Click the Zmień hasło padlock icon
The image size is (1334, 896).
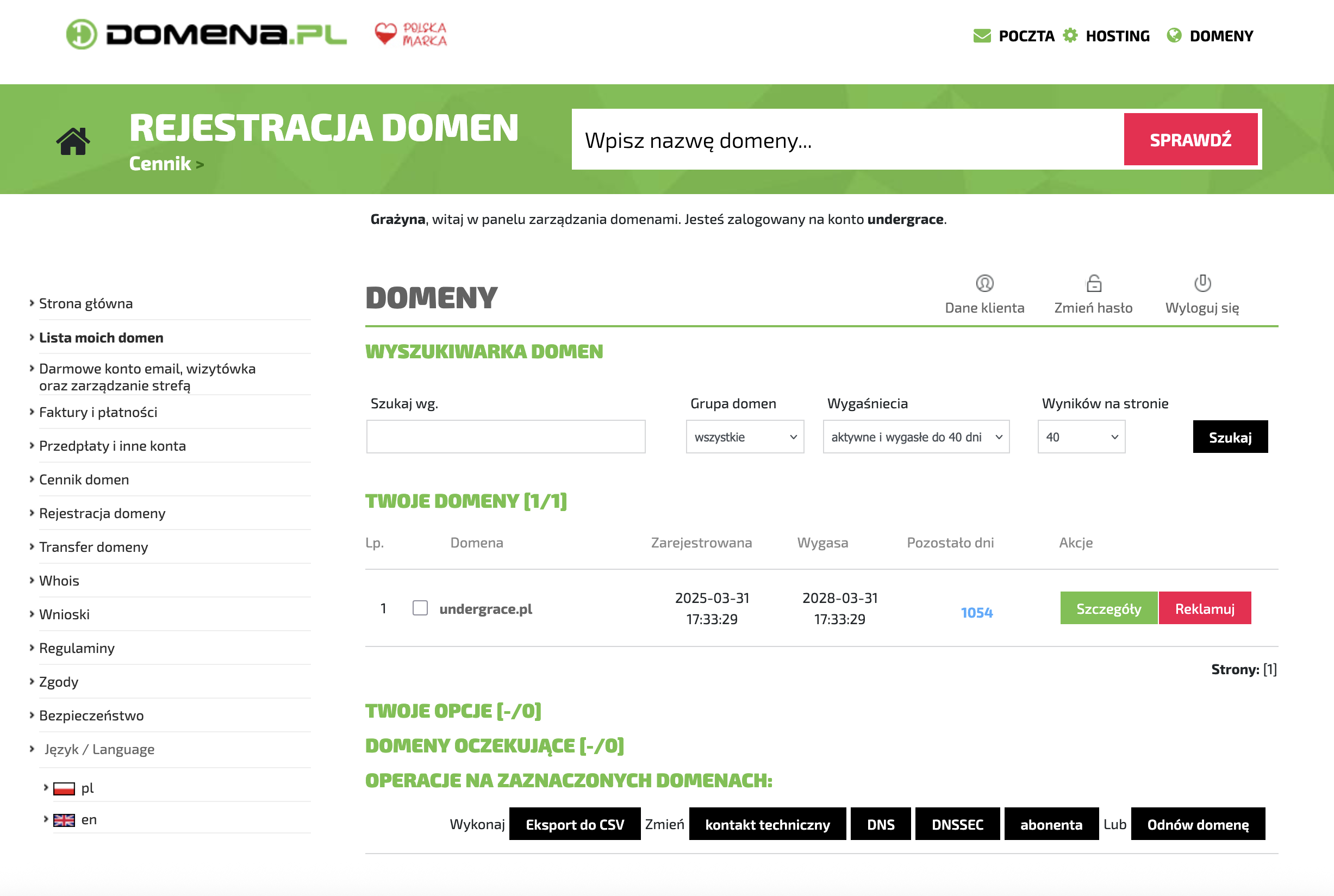point(1094,283)
